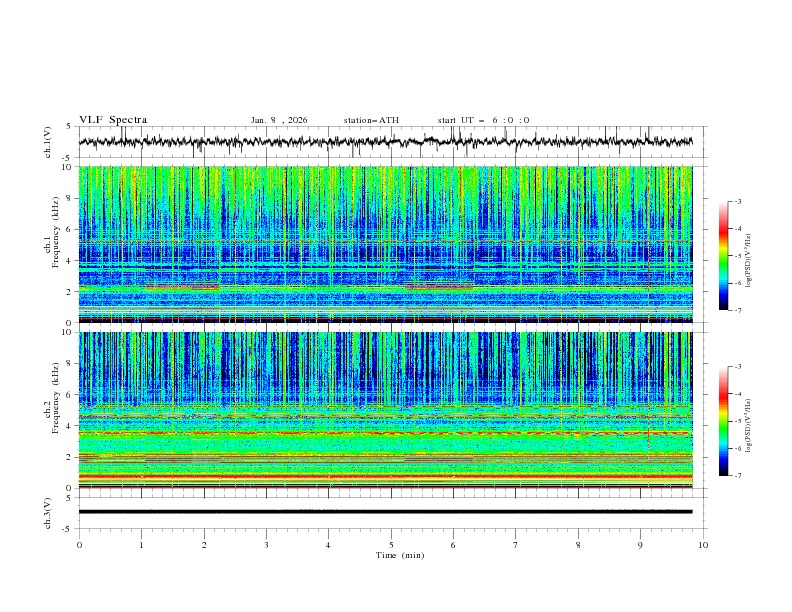This screenshot has height=612, width=792.
Task: Click the "station=ATH" header label
Action: coord(371,120)
